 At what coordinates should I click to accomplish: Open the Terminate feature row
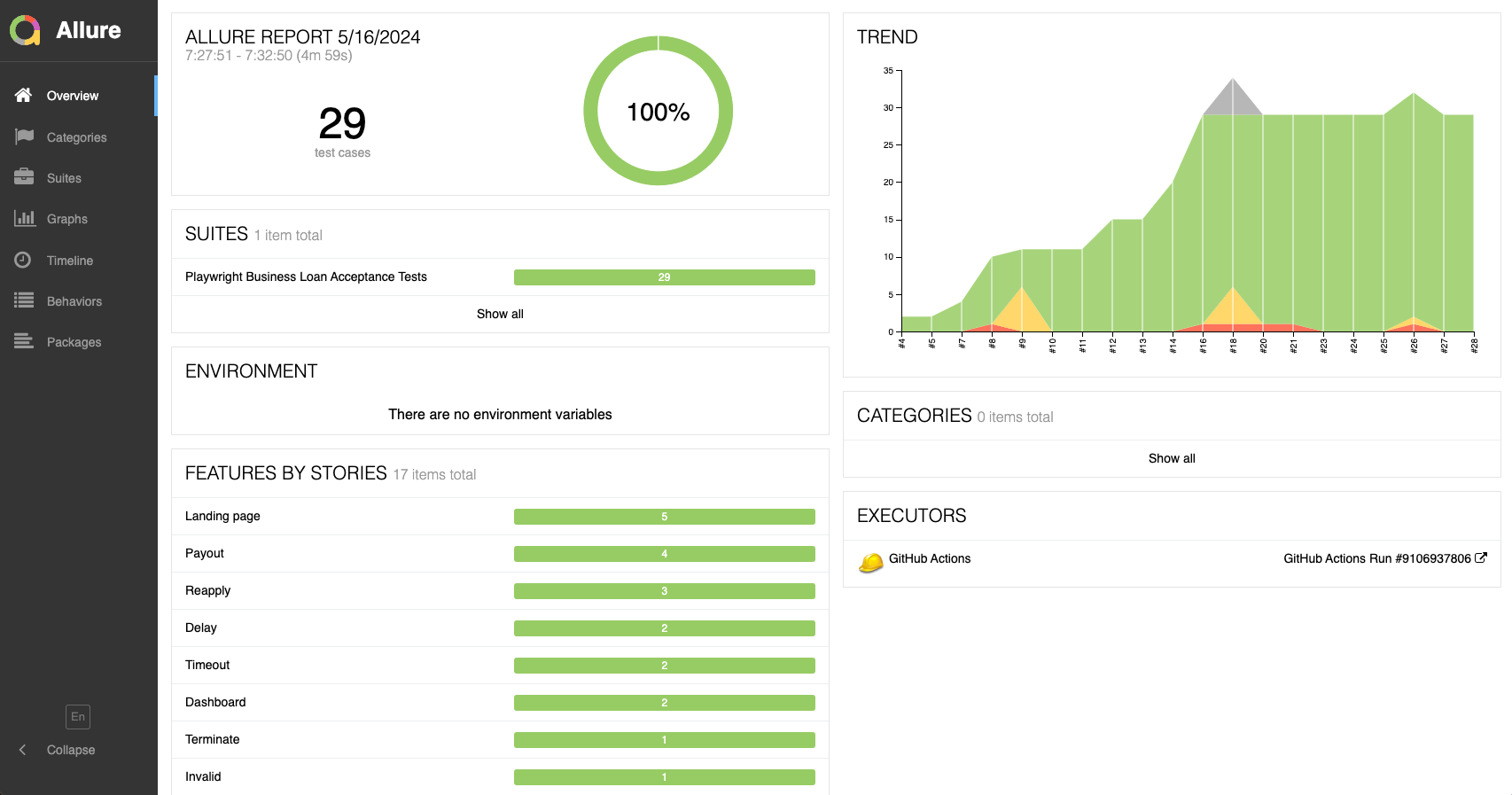click(x=500, y=739)
